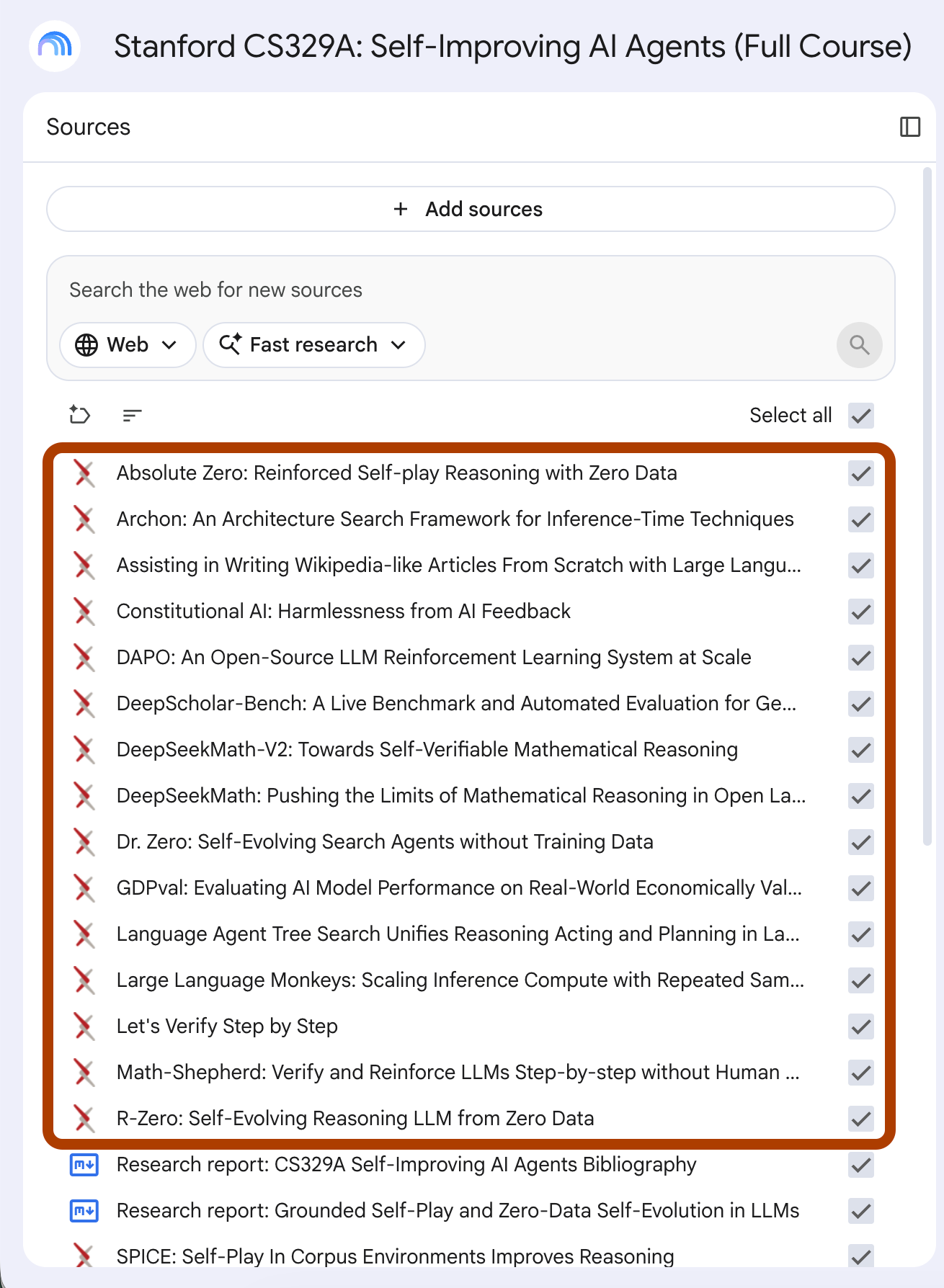Toggle the Dr. Zero source checkbox
Screen dimensions: 944x1288
point(861,842)
